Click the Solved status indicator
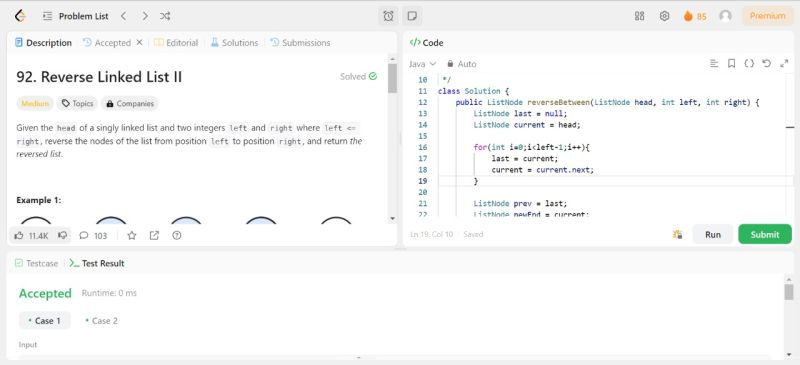 coord(359,77)
